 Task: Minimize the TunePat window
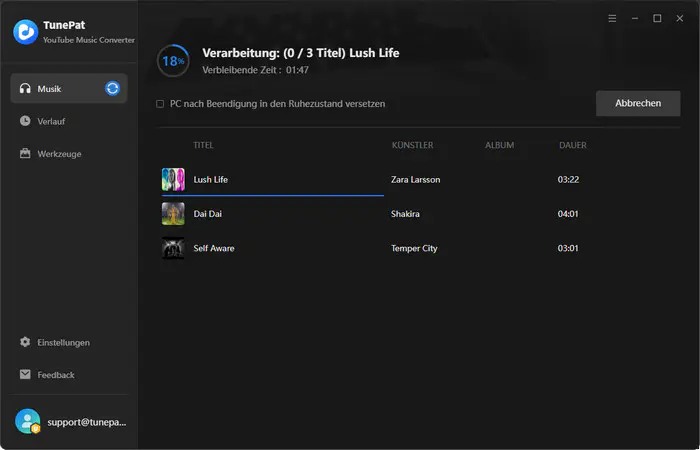tap(635, 18)
